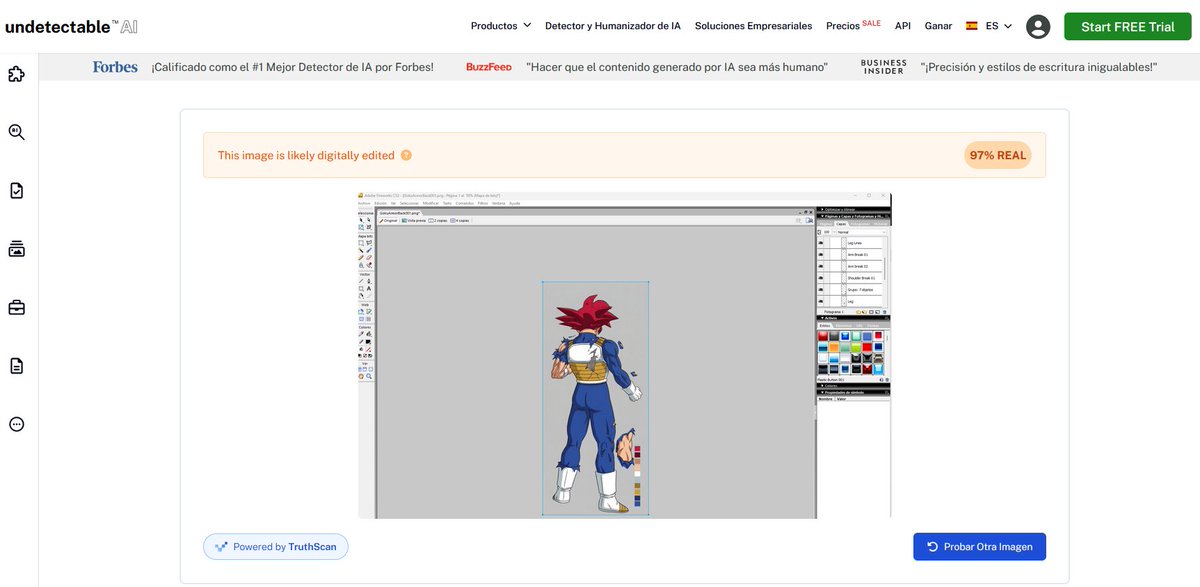The width and height of the screenshot is (1200, 587).
Task: Follow the Powered by TruthScan link
Action: [276, 547]
